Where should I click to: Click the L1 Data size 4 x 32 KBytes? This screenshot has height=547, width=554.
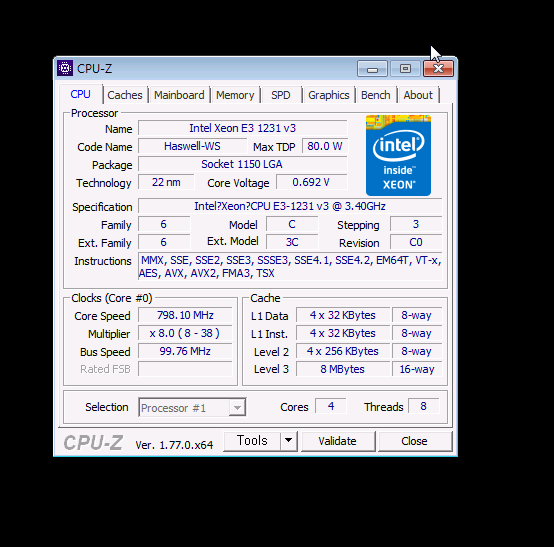coord(343,315)
